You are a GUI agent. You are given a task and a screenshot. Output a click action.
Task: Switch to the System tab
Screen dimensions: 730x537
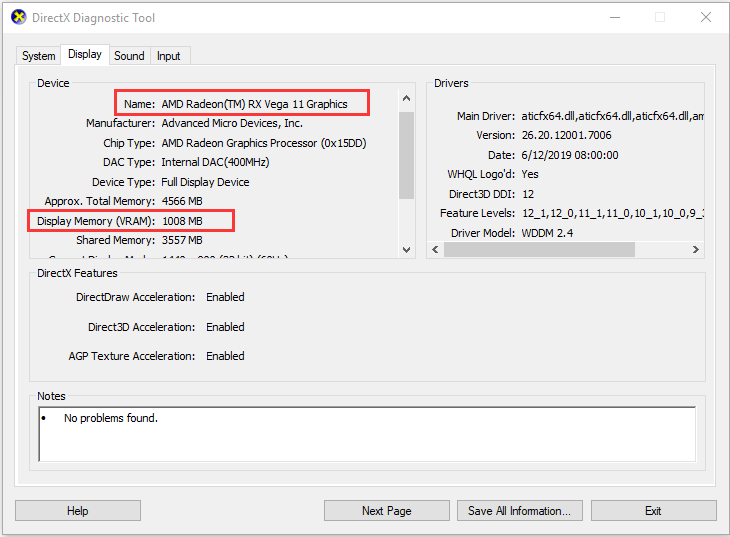pyautogui.click(x=39, y=56)
